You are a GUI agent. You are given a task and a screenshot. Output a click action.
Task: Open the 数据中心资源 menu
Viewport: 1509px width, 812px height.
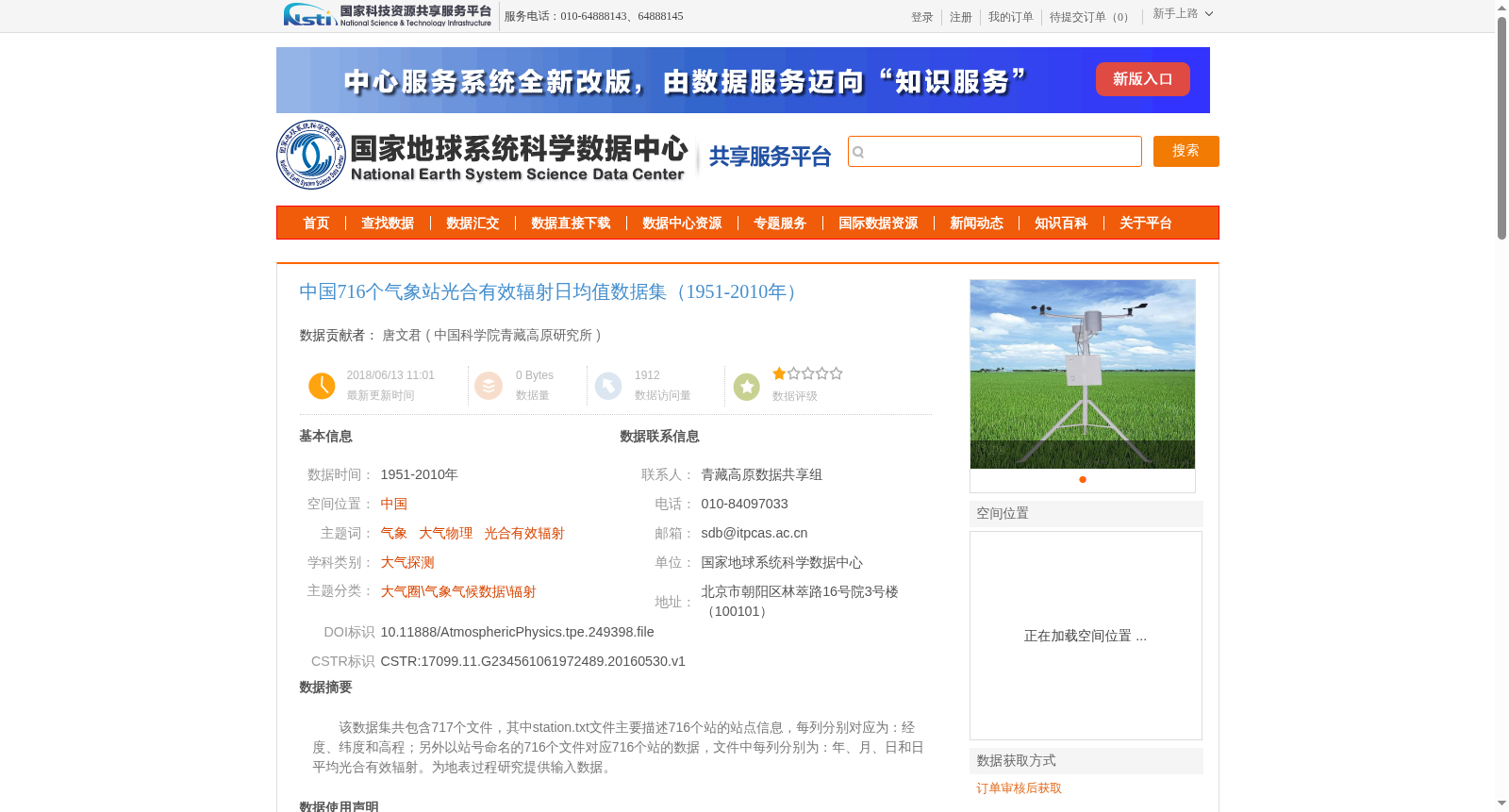pos(682,223)
